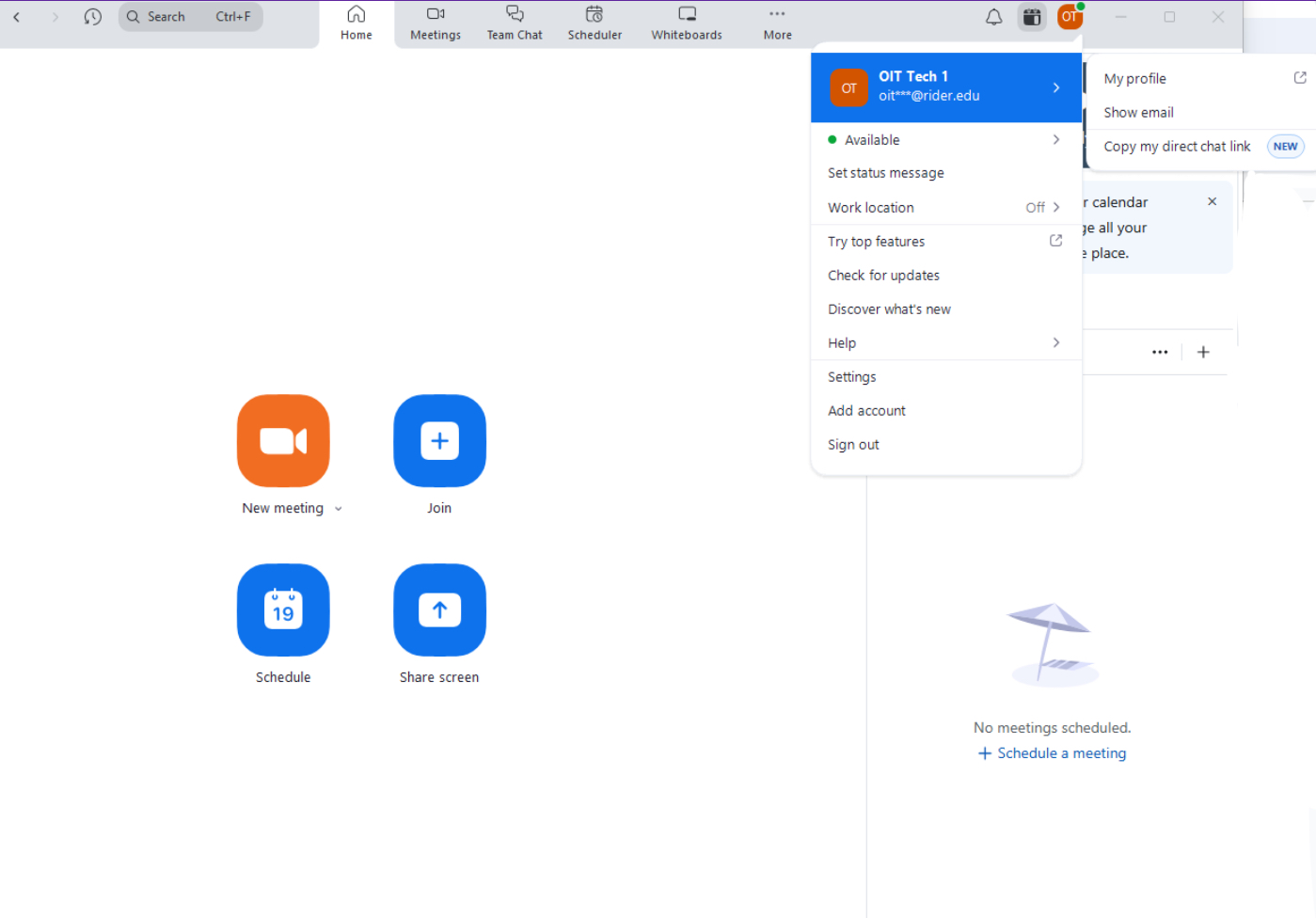Image resolution: width=1316 pixels, height=918 pixels.
Task: Open the three-dot options beside the plus
Action: coord(1160,353)
